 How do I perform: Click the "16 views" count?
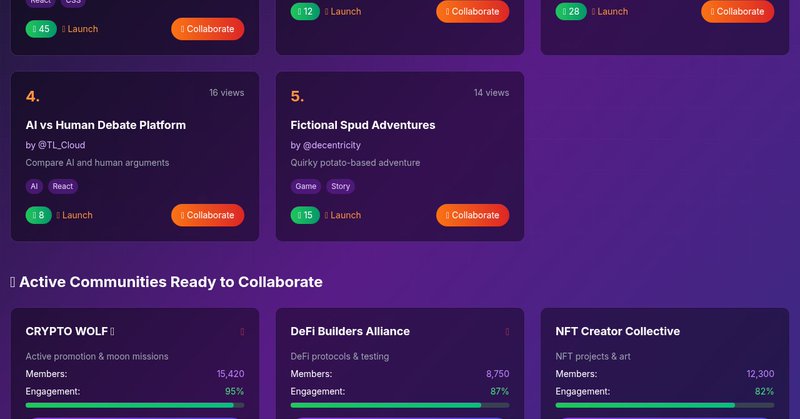tap(227, 92)
